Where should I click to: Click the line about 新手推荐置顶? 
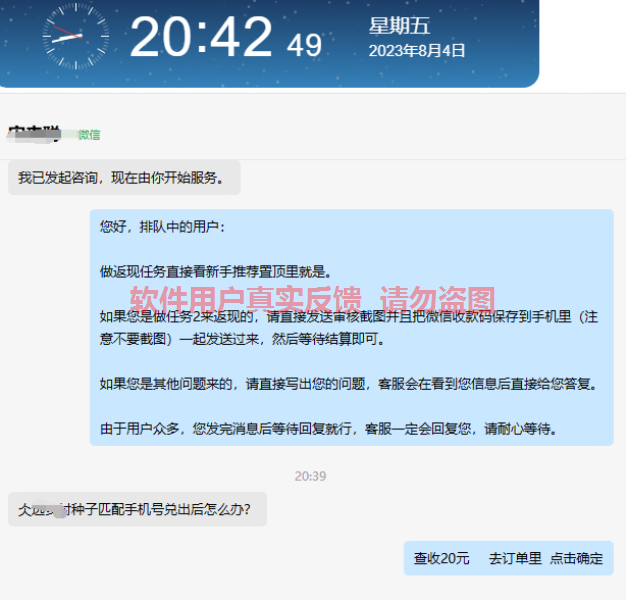(216, 272)
